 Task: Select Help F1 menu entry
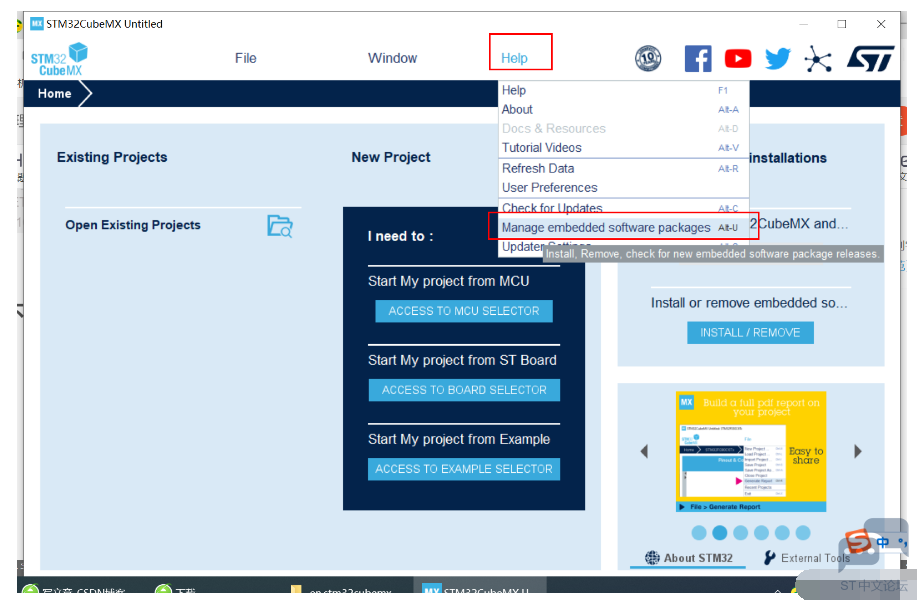click(623, 91)
